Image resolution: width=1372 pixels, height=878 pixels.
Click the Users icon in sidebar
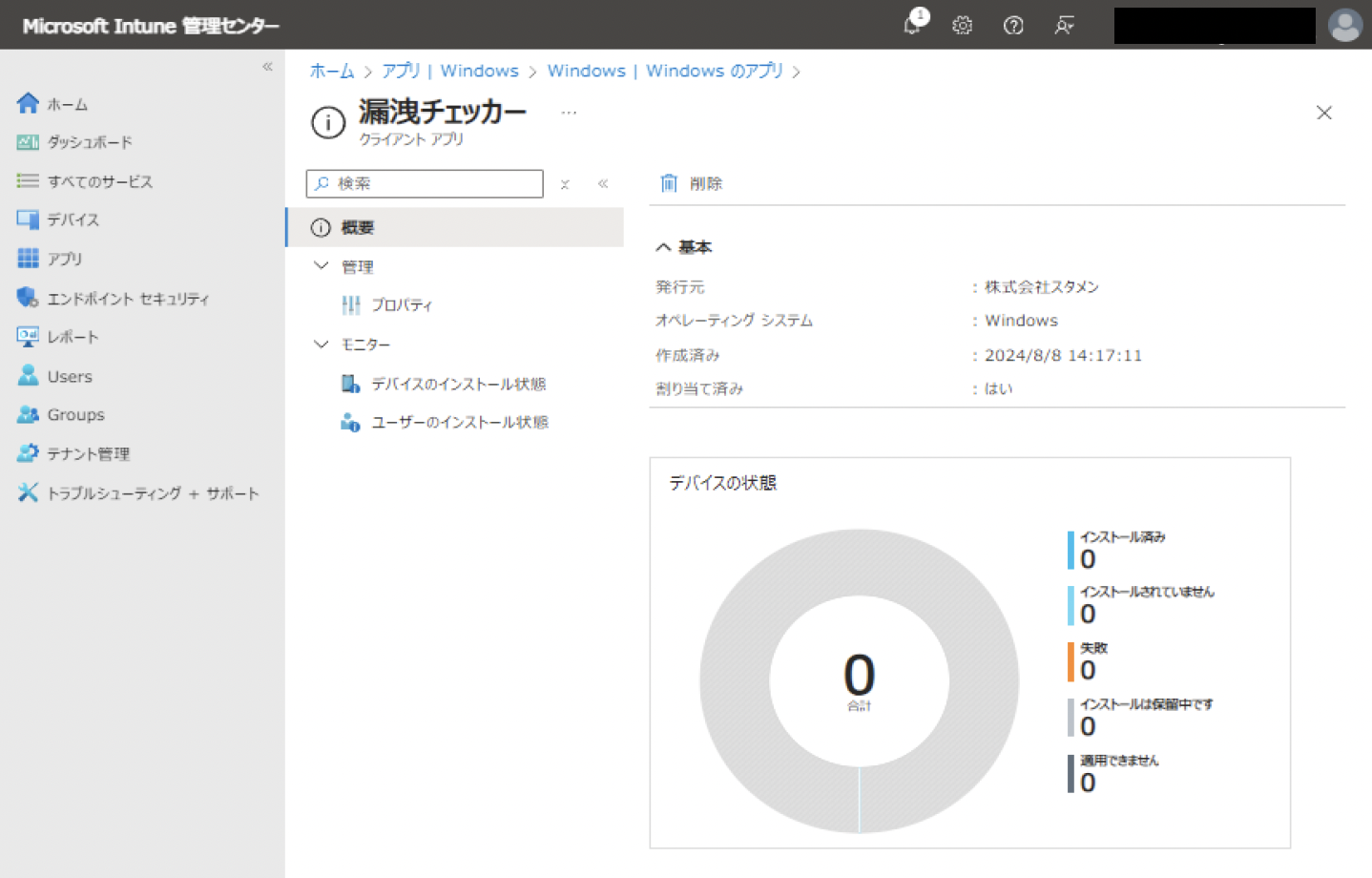[28, 376]
